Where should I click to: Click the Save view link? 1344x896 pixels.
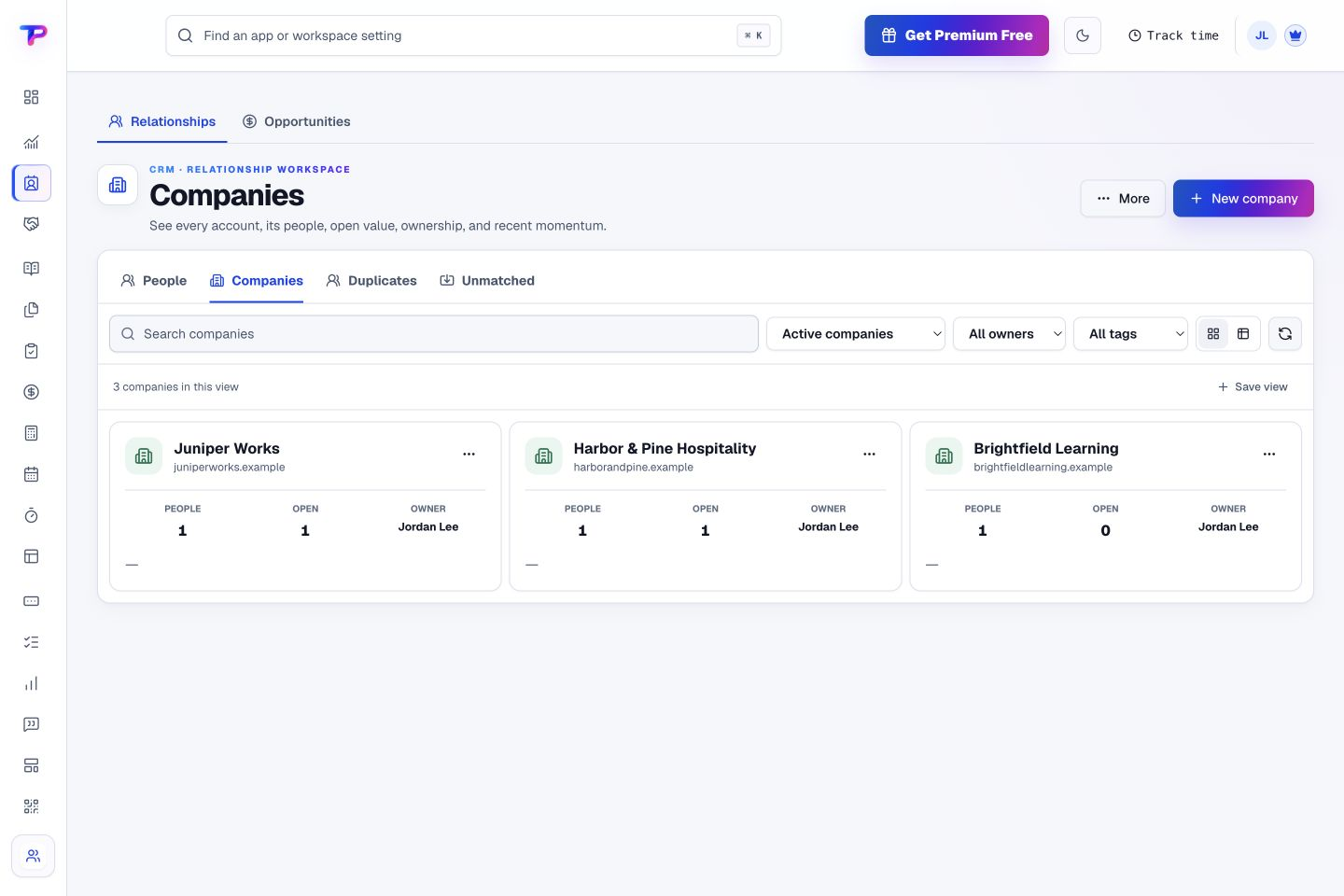coord(1253,387)
